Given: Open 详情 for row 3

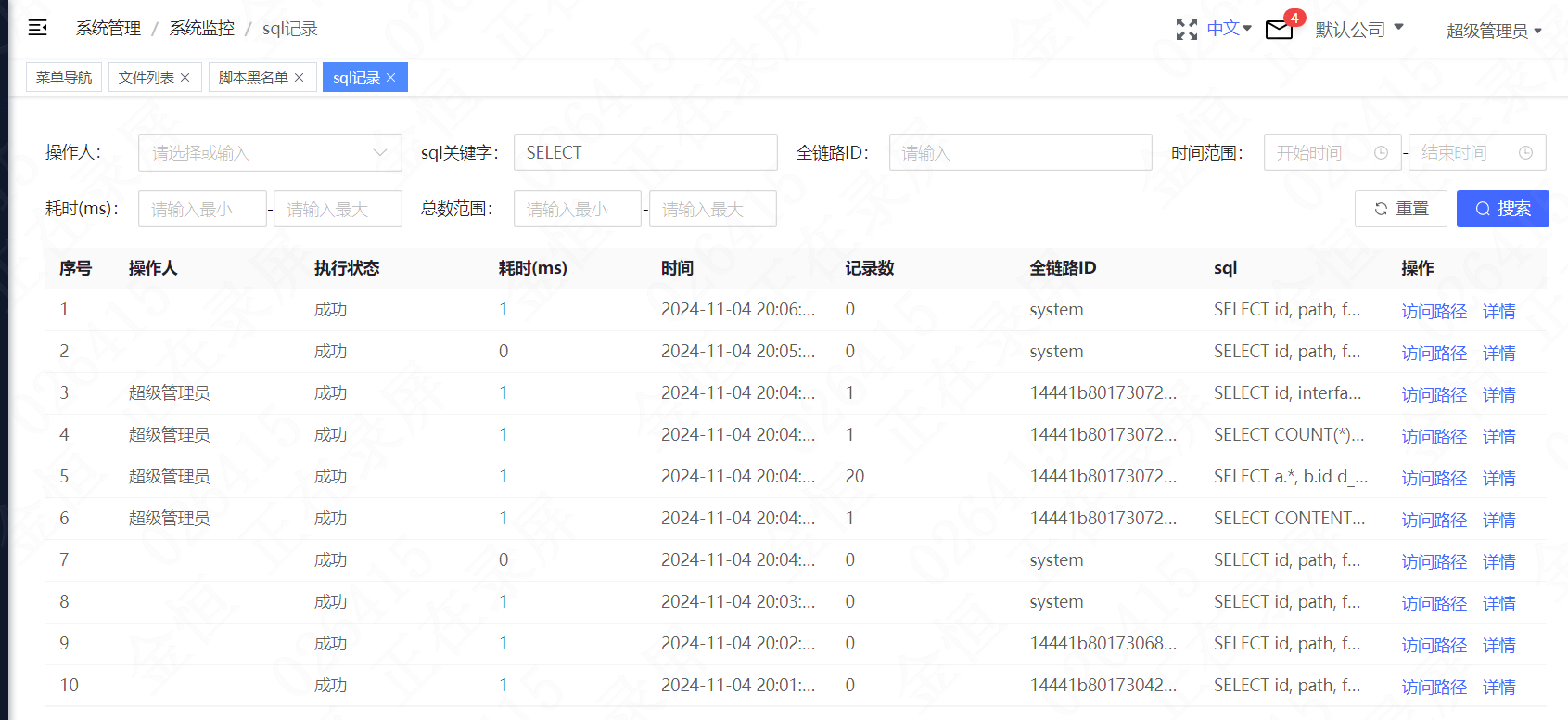Looking at the screenshot, I should coord(1498,395).
